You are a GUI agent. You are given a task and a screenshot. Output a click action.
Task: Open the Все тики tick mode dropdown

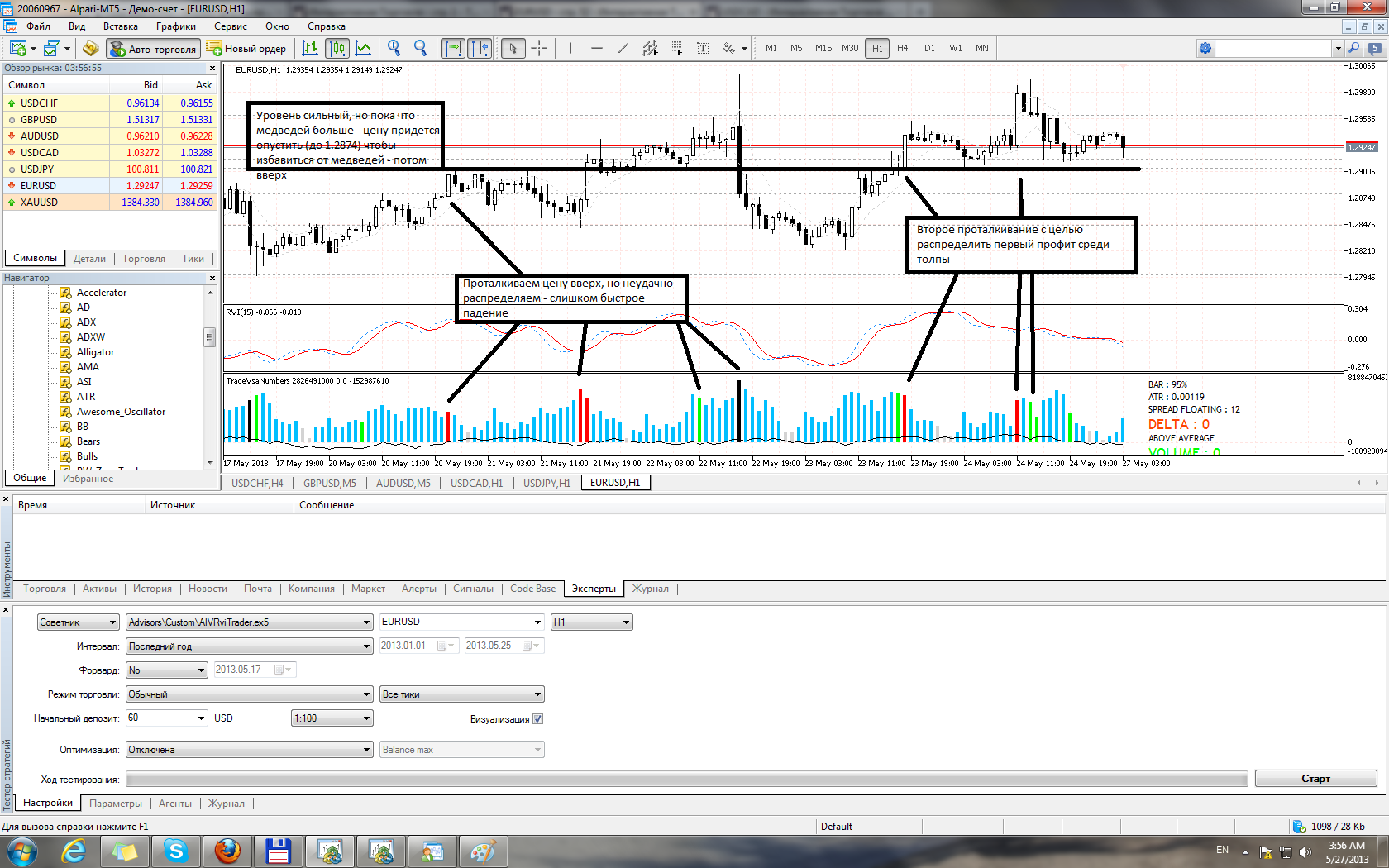(461, 694)
